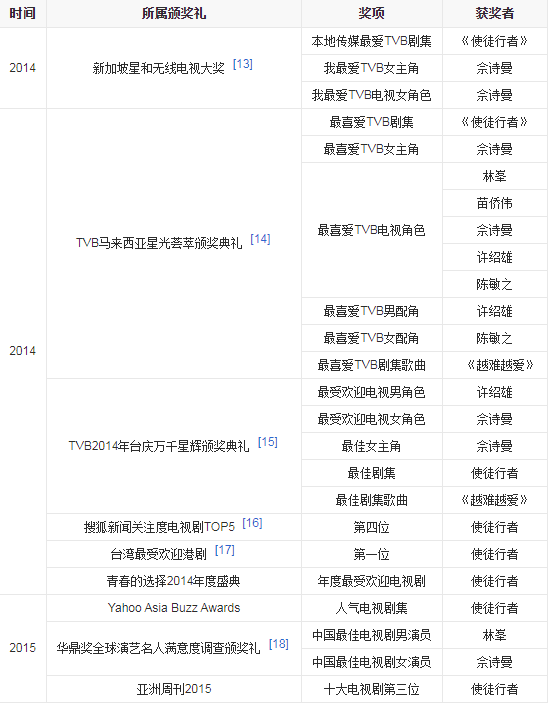
Task: Click 最喜爱TVB电视角色 award cell
Action: pos(372,230)
